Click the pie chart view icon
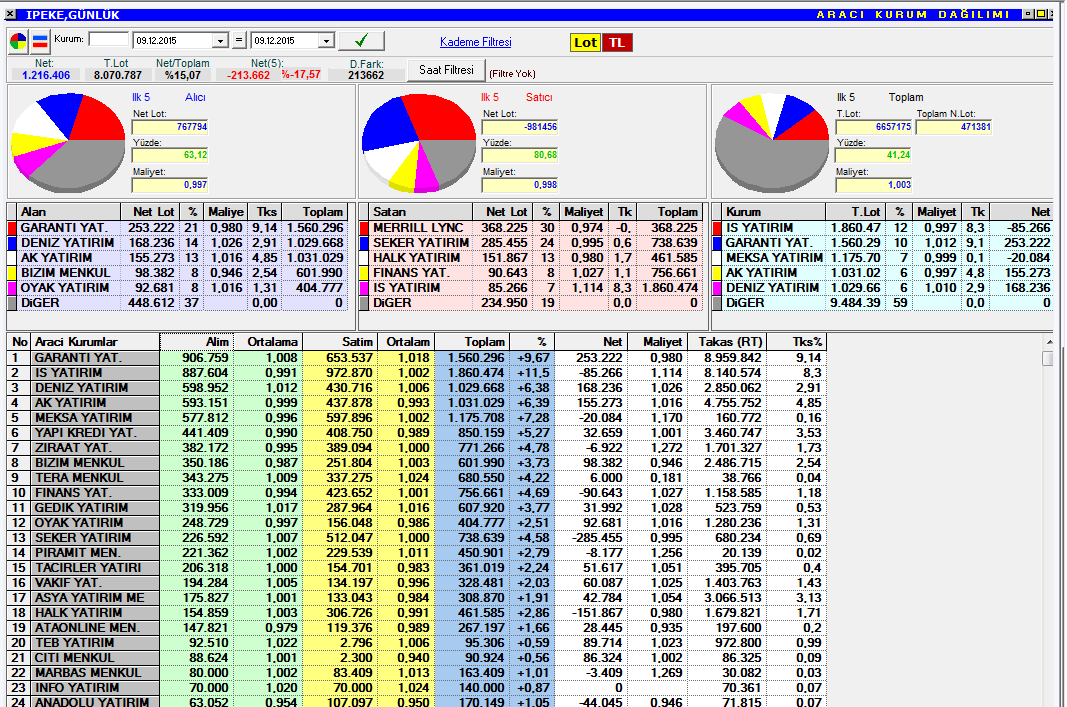This screenshot has height=707, width=1067. pos(19,41)
